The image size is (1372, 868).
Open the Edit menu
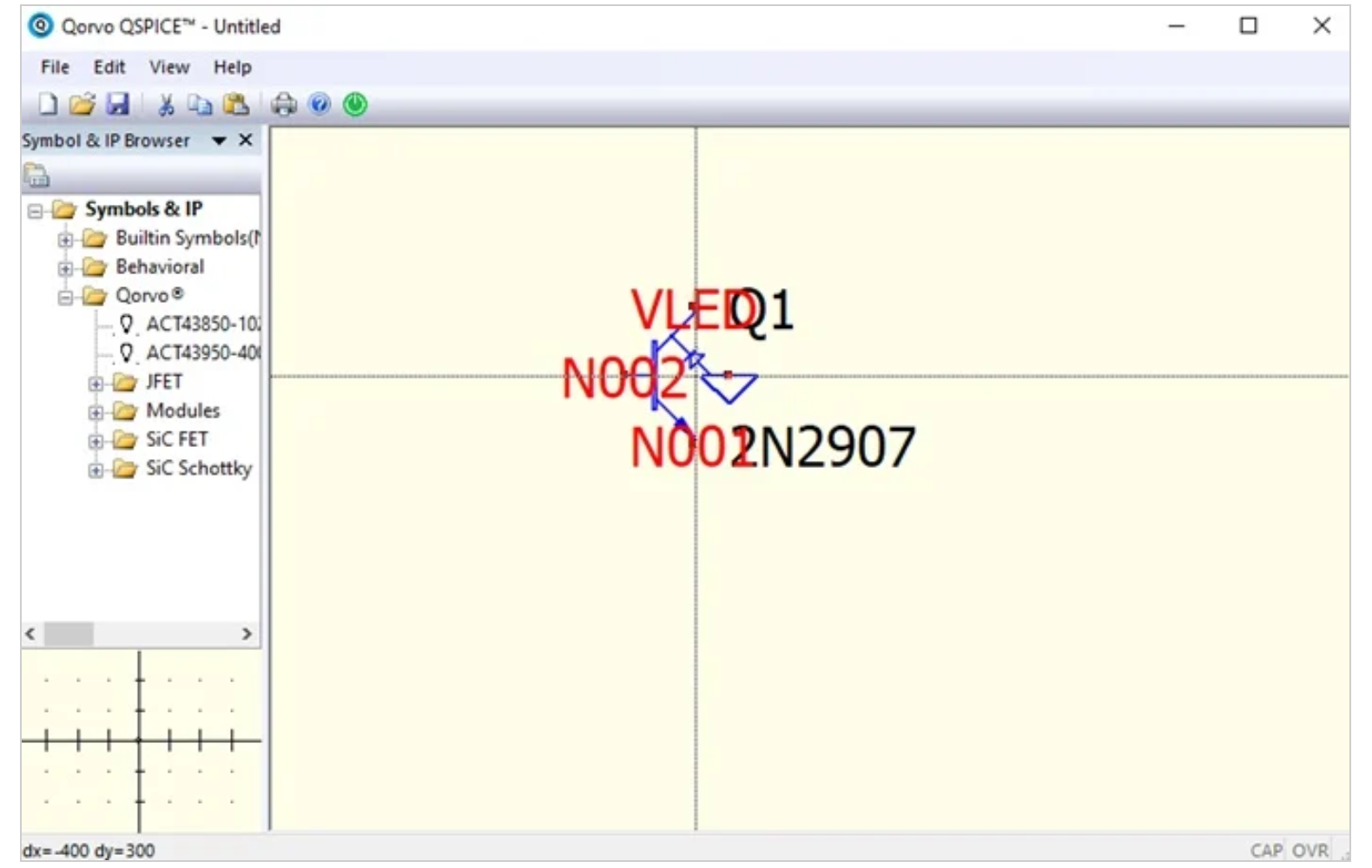[109, 67]
